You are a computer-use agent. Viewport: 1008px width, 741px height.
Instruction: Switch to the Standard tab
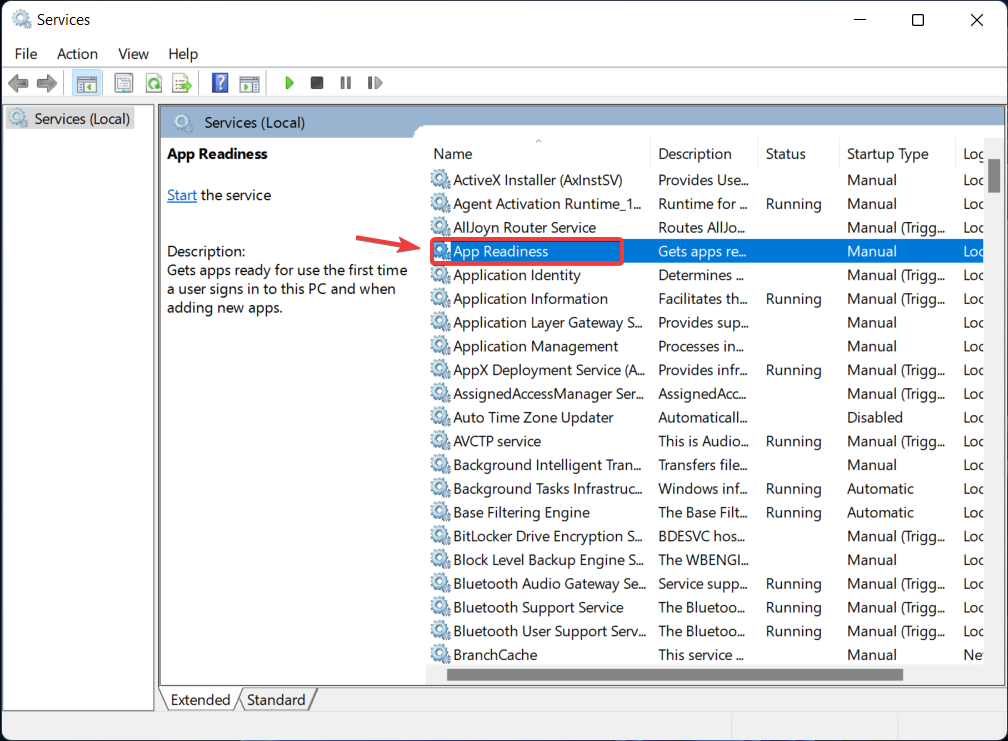point(277,700)
